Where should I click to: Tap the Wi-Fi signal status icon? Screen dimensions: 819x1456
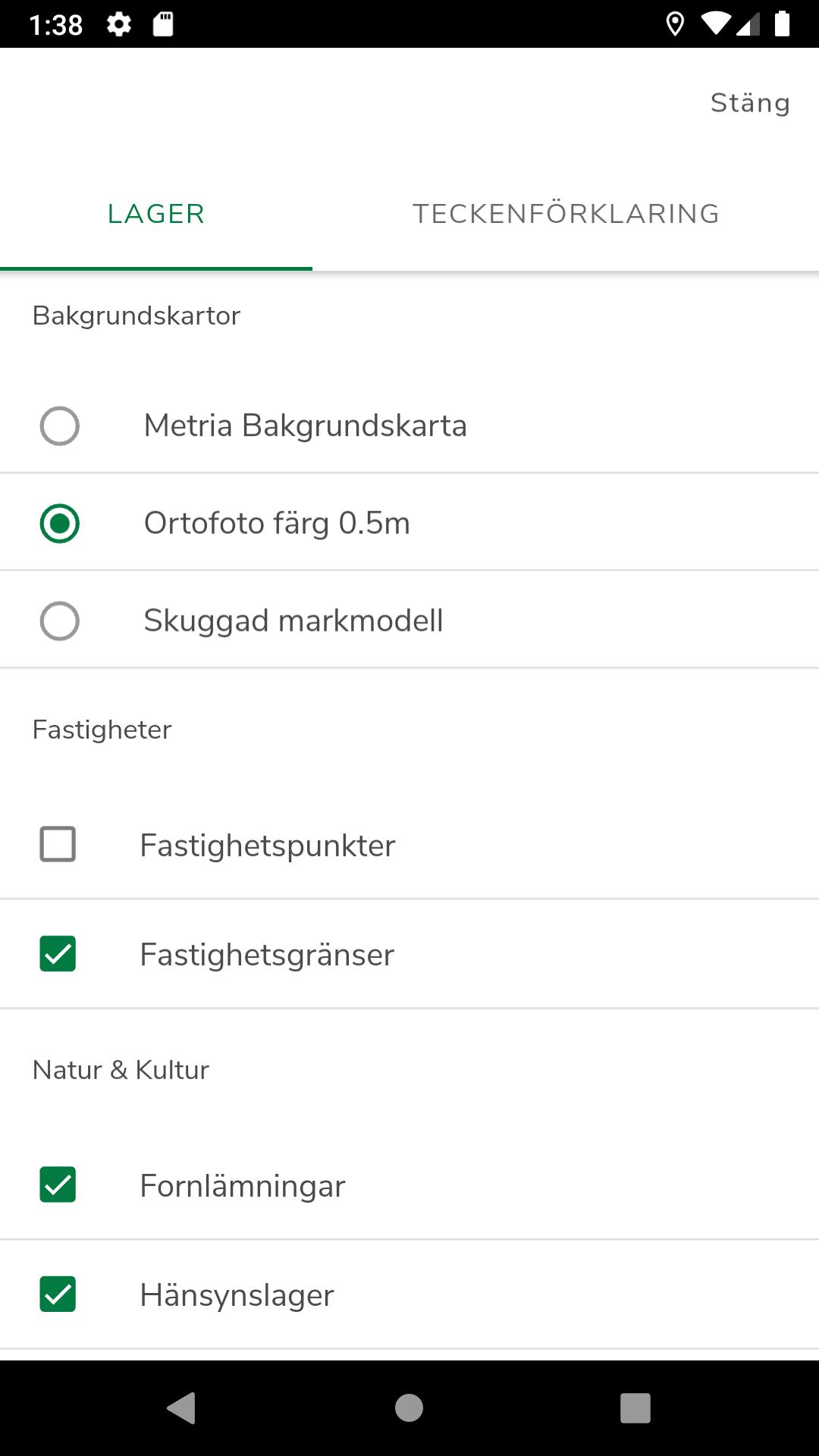[x=715, y=24]
